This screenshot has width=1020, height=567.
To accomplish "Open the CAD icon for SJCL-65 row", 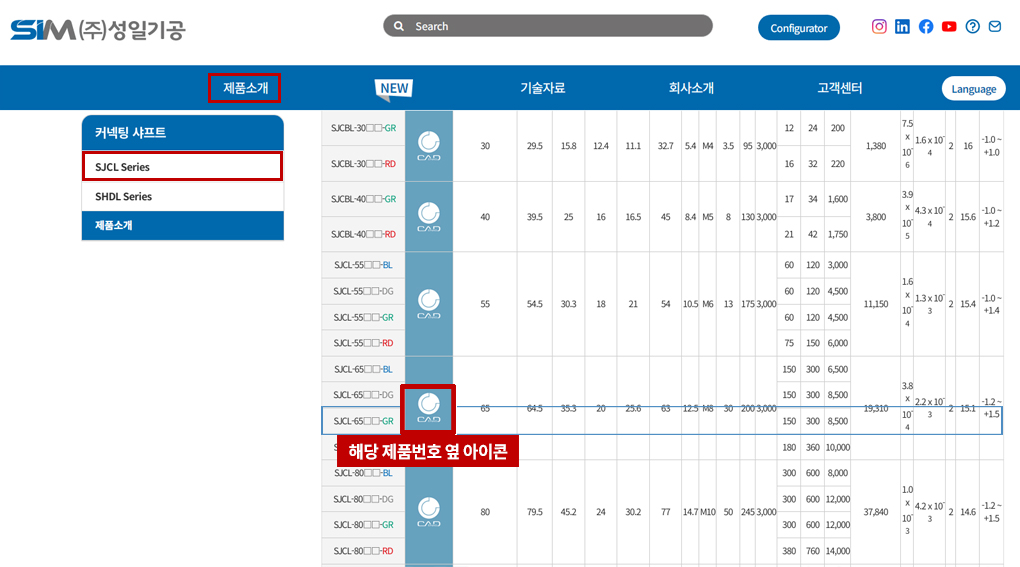I will [428, 408].
